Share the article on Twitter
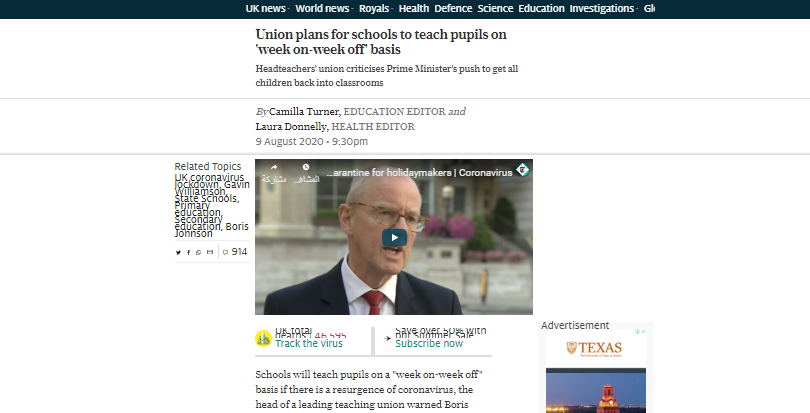 coord(178,252)
